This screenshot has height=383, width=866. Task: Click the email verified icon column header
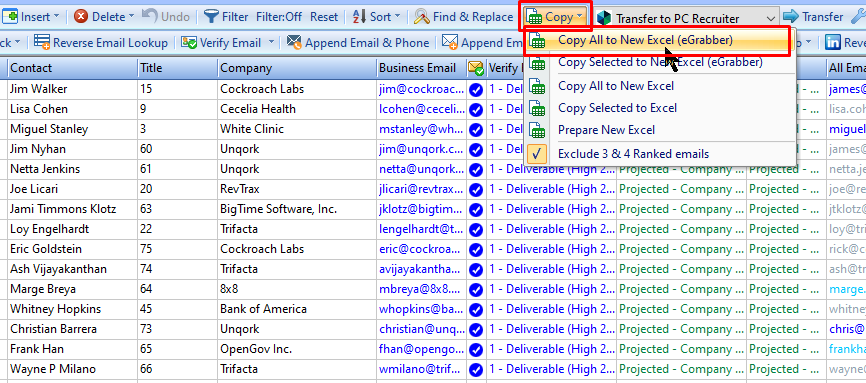coord(476,68)
